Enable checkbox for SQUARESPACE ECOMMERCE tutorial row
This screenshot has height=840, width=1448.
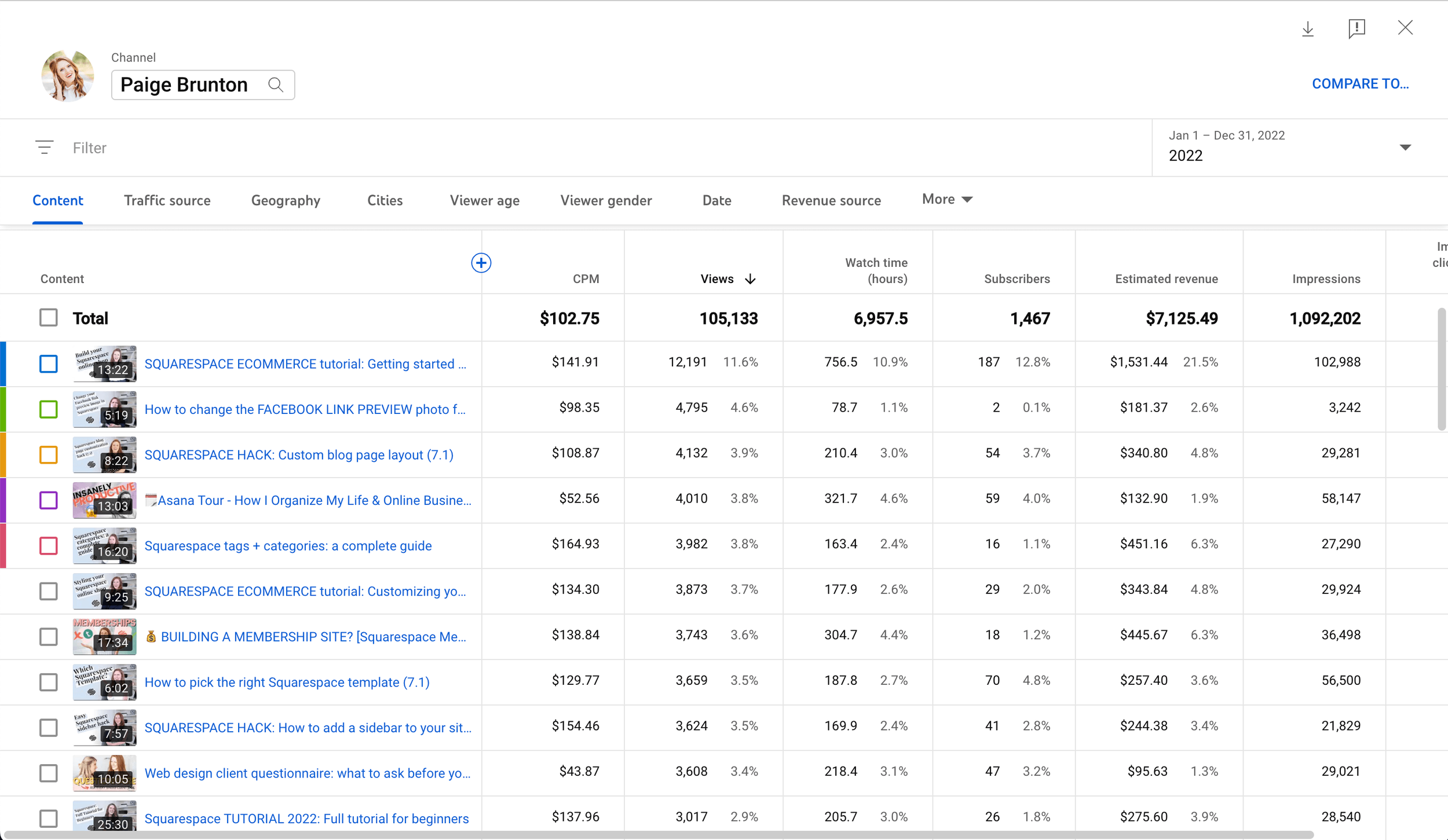[x=48, y=363]
